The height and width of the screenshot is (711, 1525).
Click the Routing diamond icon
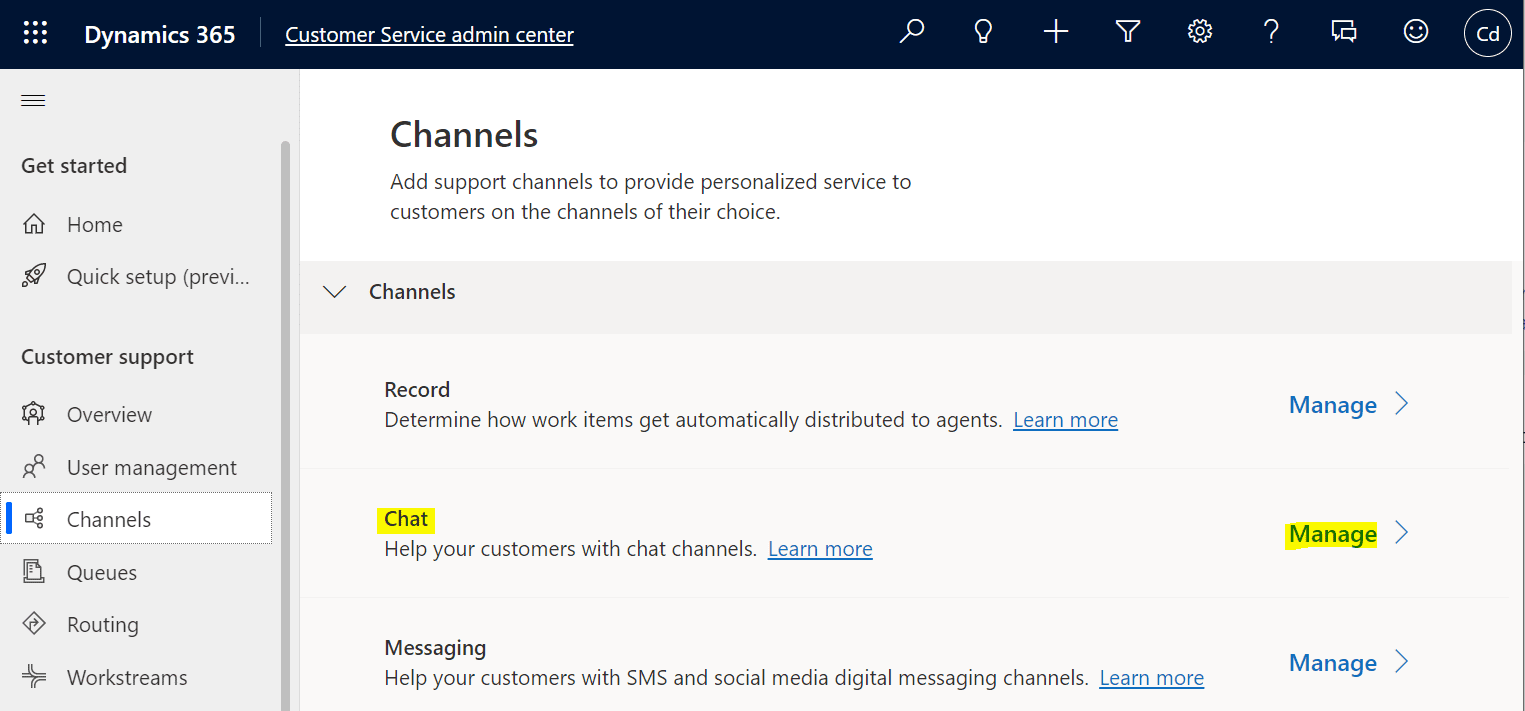[34, 624]
